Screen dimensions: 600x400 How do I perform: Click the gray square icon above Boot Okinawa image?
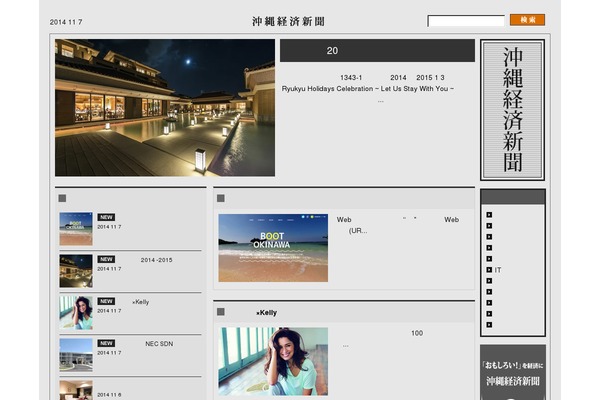click(221, 198)
